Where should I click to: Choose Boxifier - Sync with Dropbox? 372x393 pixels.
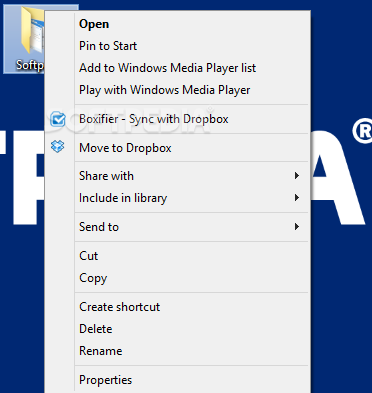tap(177, 119)
